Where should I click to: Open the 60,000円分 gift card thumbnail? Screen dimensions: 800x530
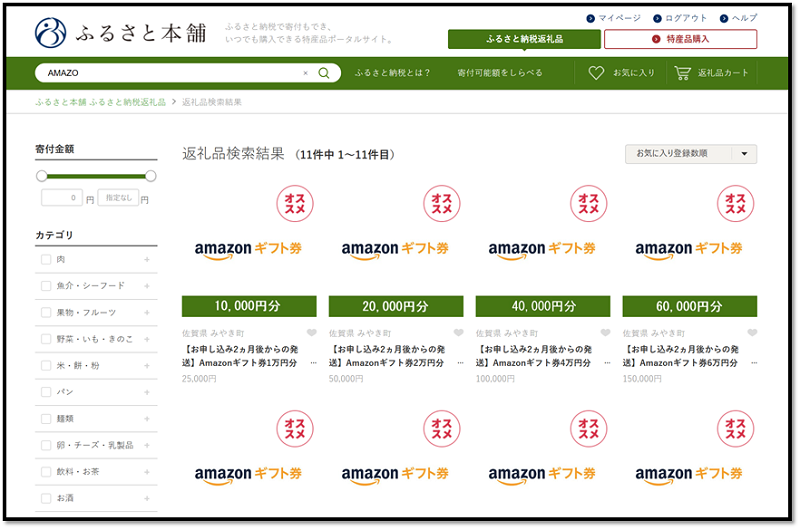(x=690, y=250)
